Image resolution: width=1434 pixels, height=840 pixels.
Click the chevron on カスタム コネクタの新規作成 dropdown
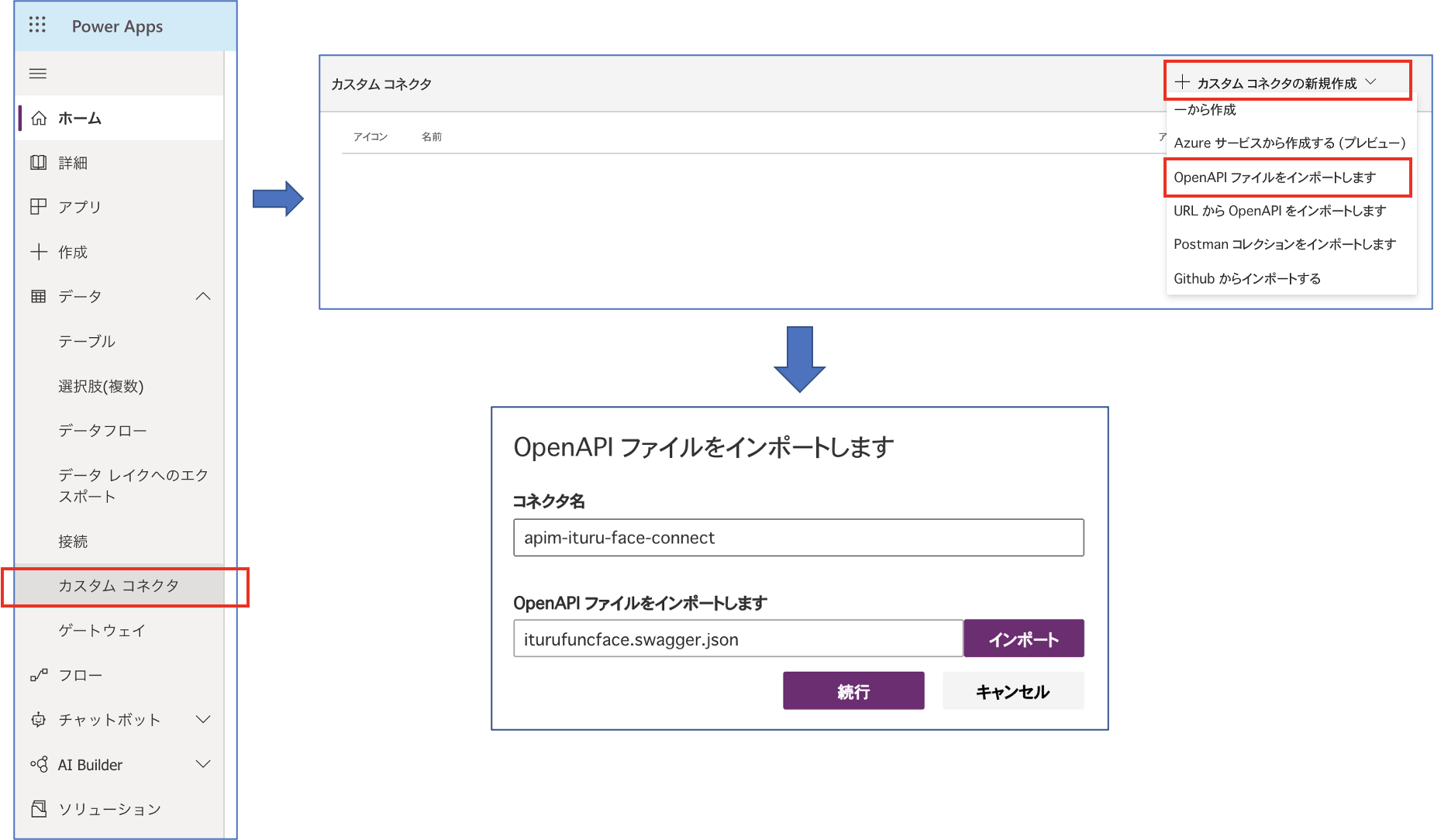click(1370, 82)
